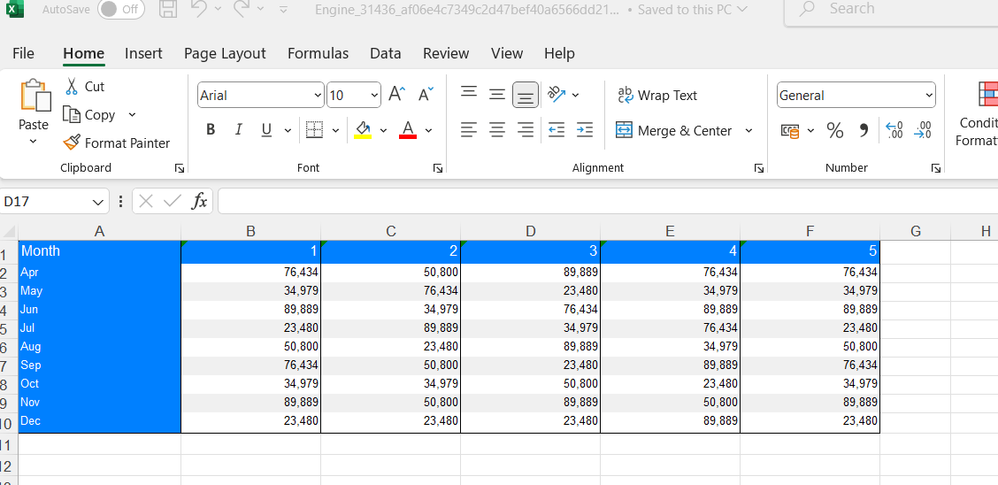
Task: Apply yellow Fill Color bucket
Action: tap(363, 130)
